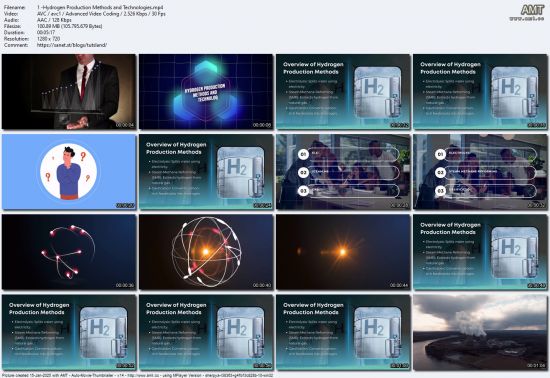Click the 'Duration:' label
This screenshot has height=378, width=550.
click(x=13, y=33)
